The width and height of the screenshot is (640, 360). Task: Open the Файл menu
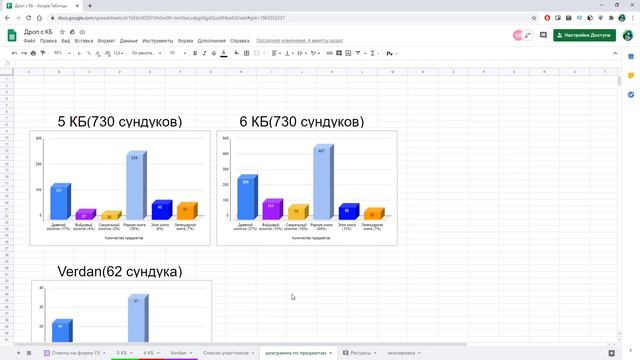pos(29,41)
